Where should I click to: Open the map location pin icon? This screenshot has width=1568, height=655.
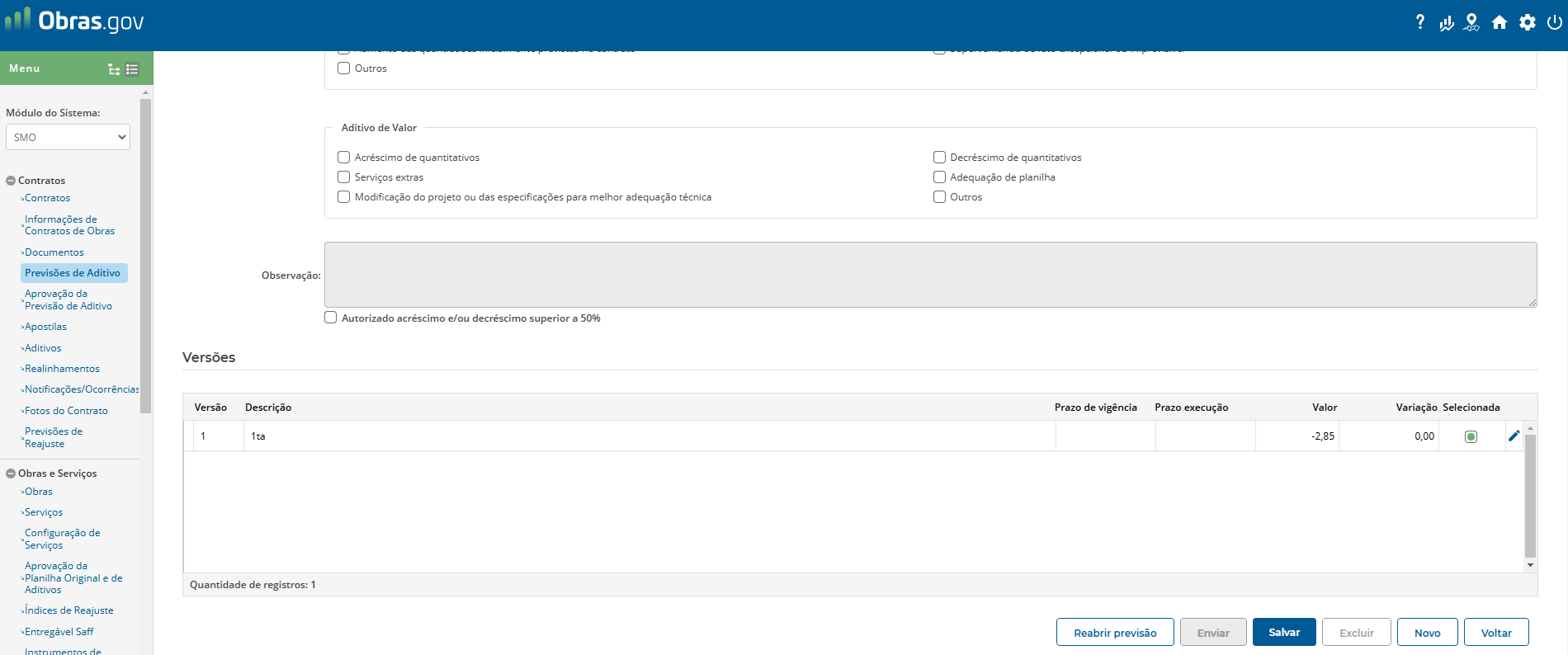coord(1471,22)
